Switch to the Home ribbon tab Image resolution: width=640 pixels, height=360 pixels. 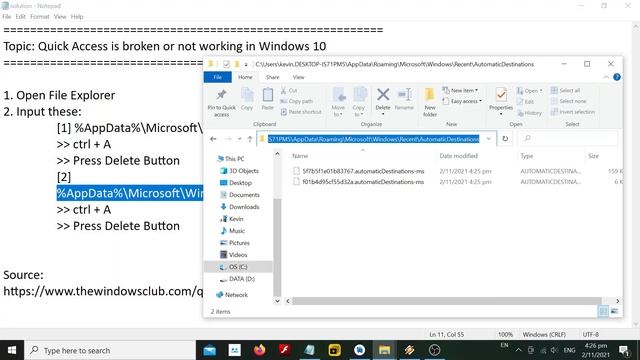pos(245,77)
